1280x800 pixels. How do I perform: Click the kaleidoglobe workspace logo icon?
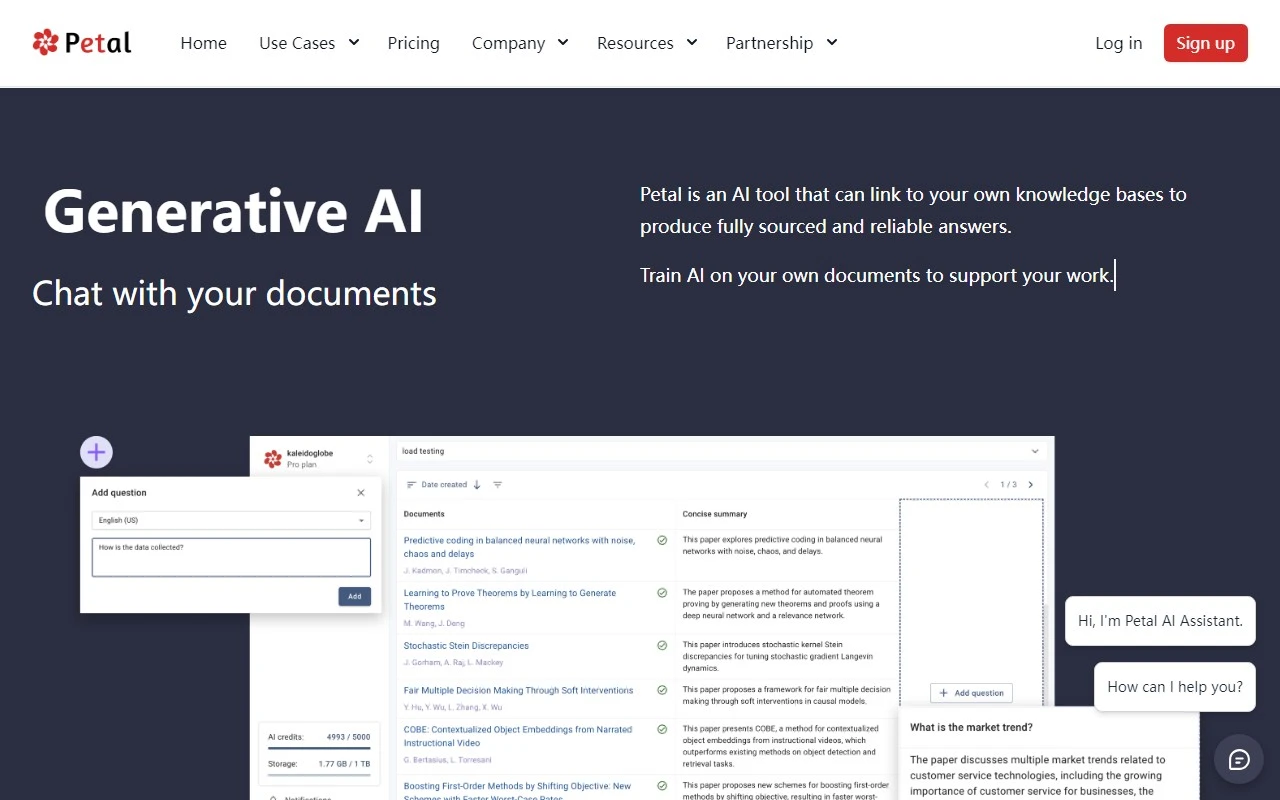point(273,459)
